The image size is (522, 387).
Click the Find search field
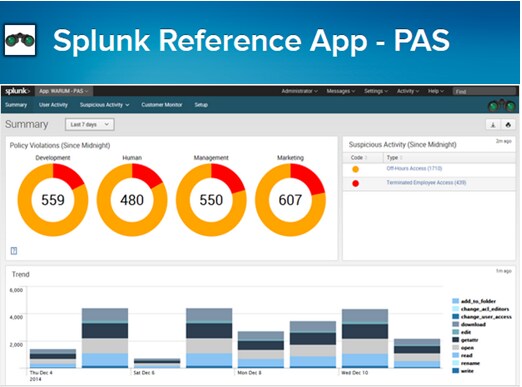[x=484, y=91]
